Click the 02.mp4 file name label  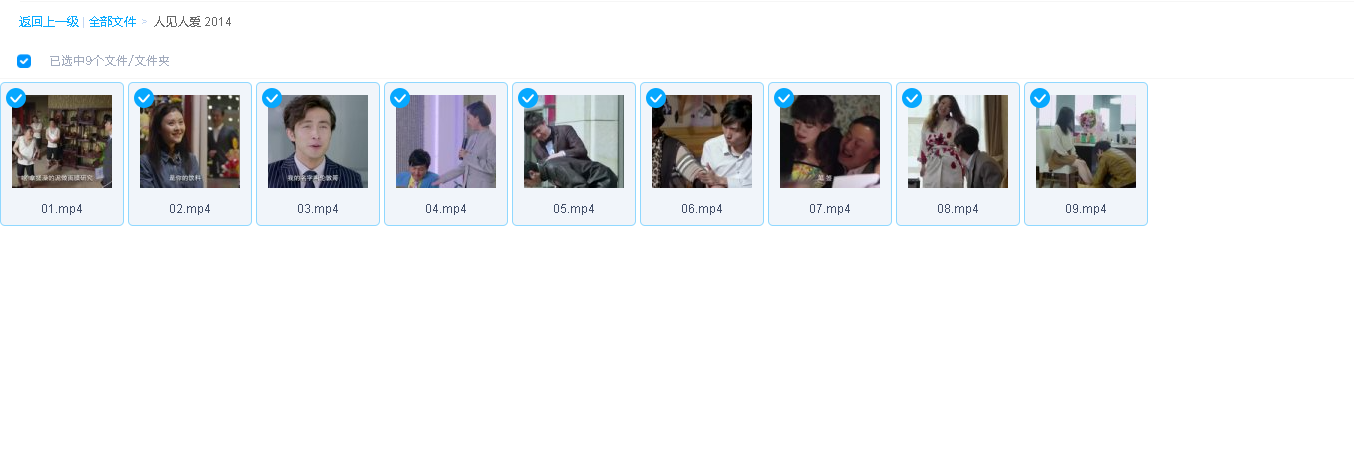click(190, 209)
